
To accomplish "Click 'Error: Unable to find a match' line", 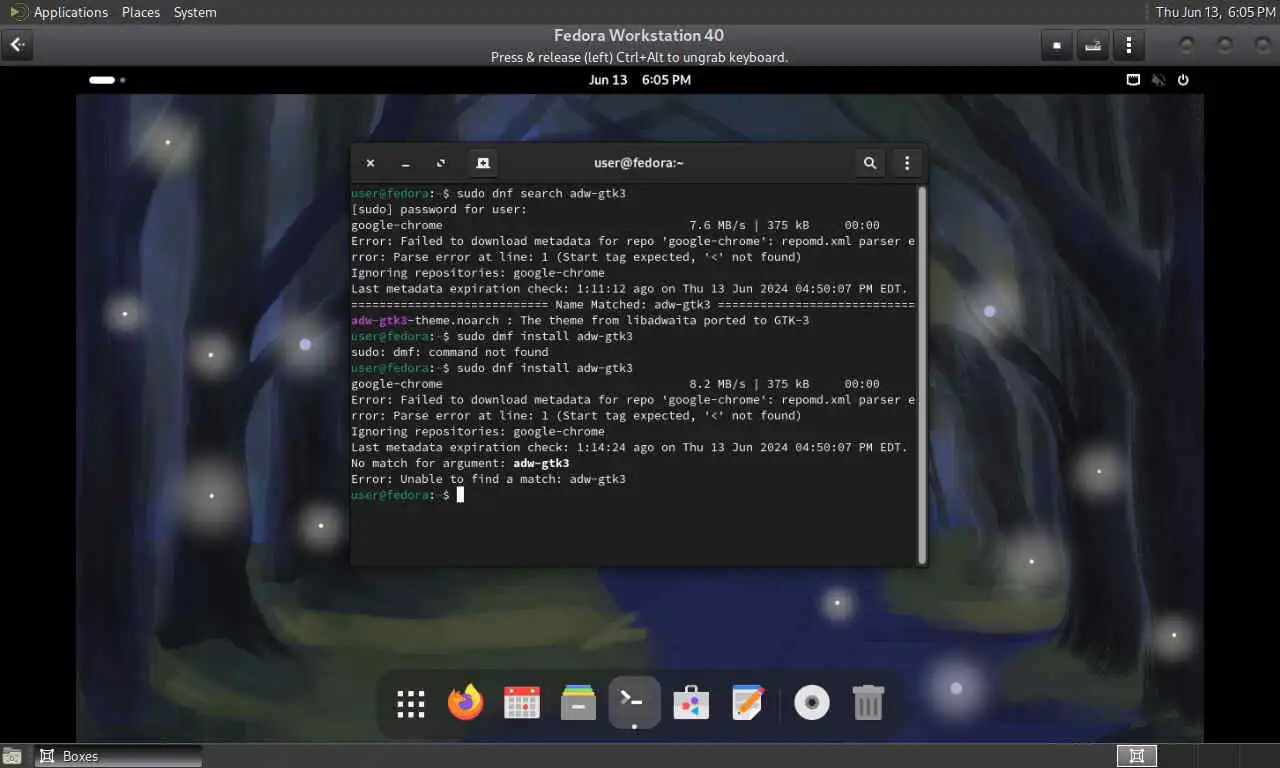I will [x=488, y=479].
